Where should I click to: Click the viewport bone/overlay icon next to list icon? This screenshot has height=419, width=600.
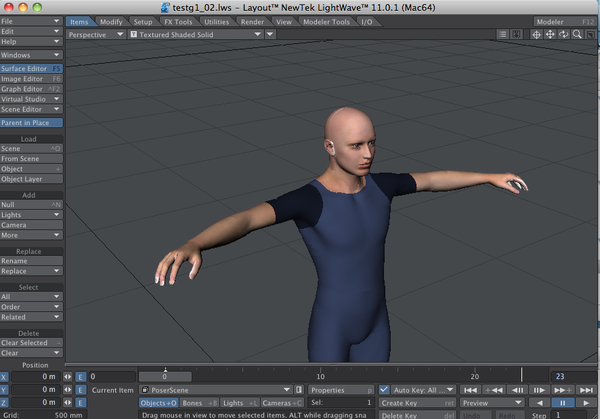[516, 35]
